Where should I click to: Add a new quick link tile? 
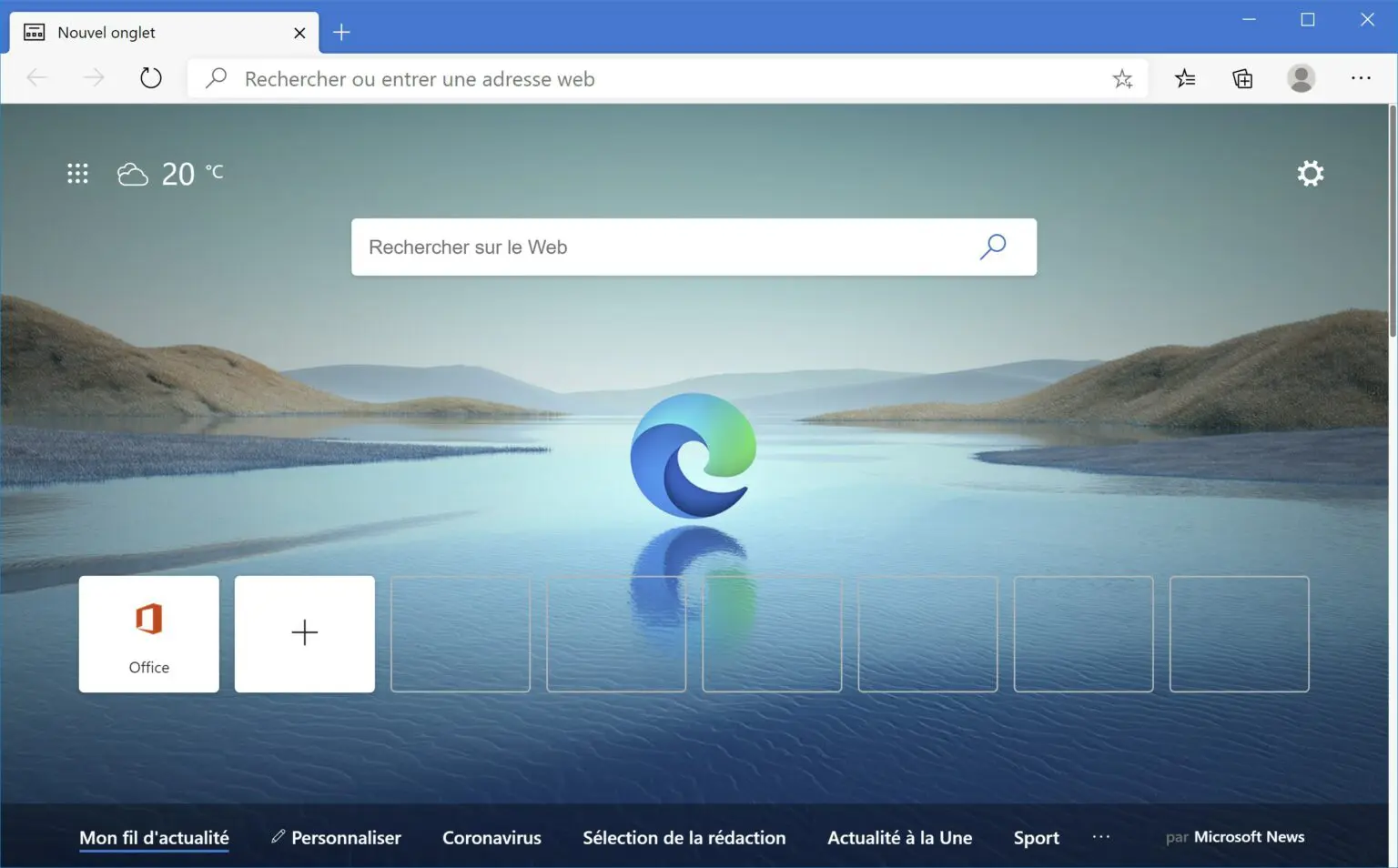point(305,634)
